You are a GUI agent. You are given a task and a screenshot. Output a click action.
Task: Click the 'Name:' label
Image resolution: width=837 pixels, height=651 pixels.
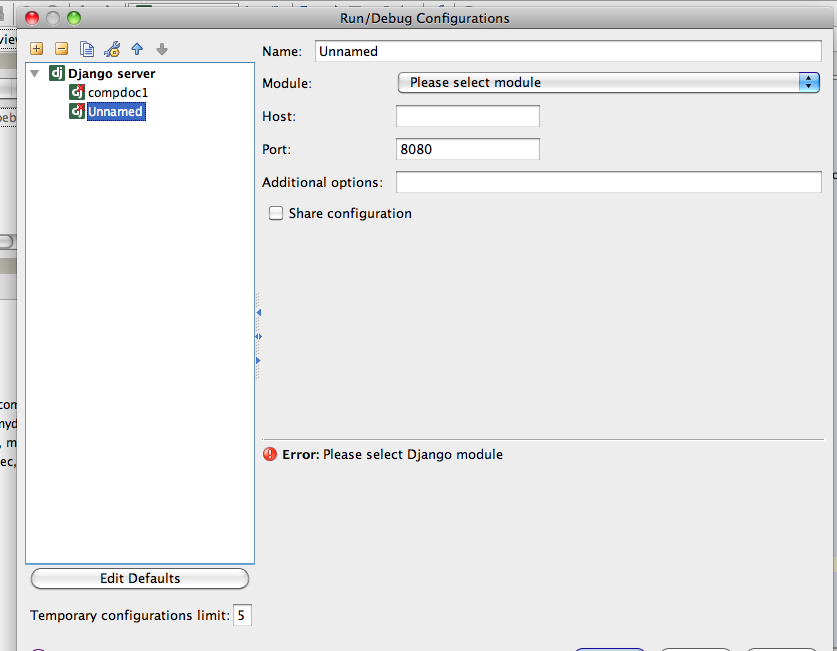point(282,51)
